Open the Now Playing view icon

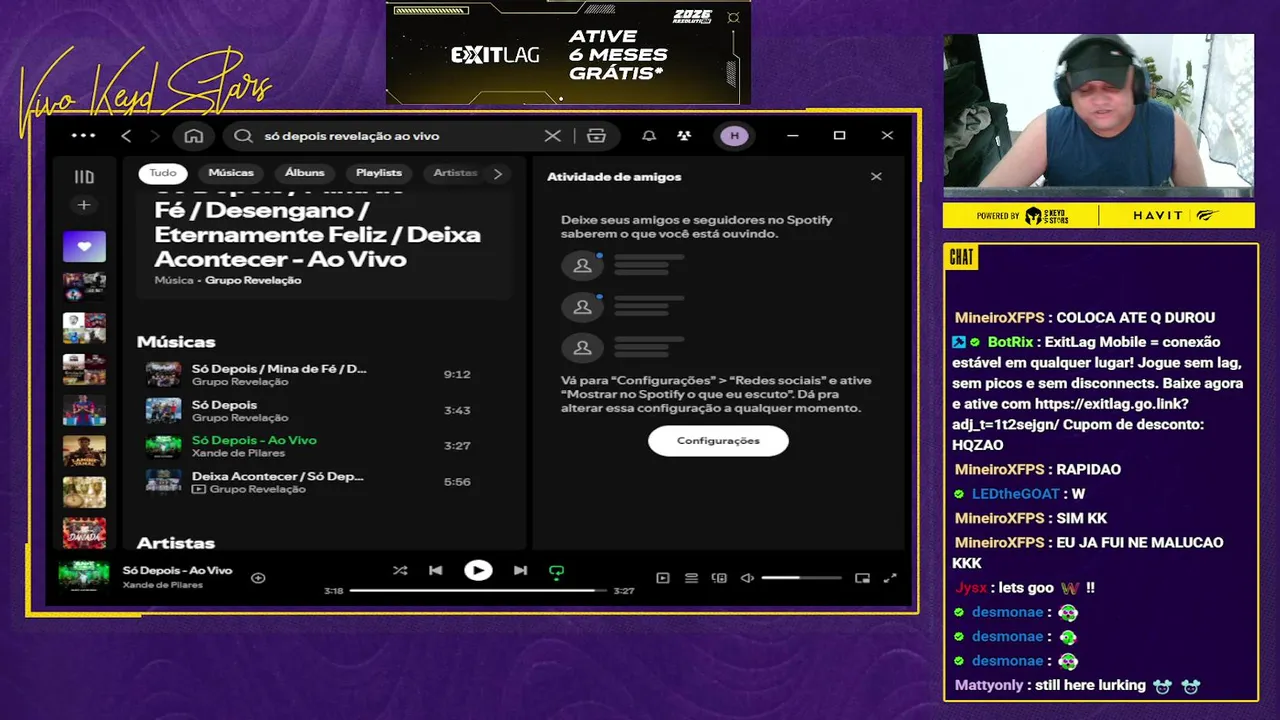[x=662, y=578]
